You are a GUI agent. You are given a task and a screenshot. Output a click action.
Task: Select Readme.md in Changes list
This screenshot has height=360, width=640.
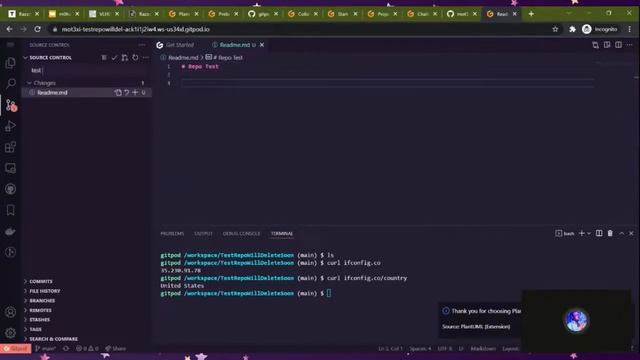click(x=87, y=93)
